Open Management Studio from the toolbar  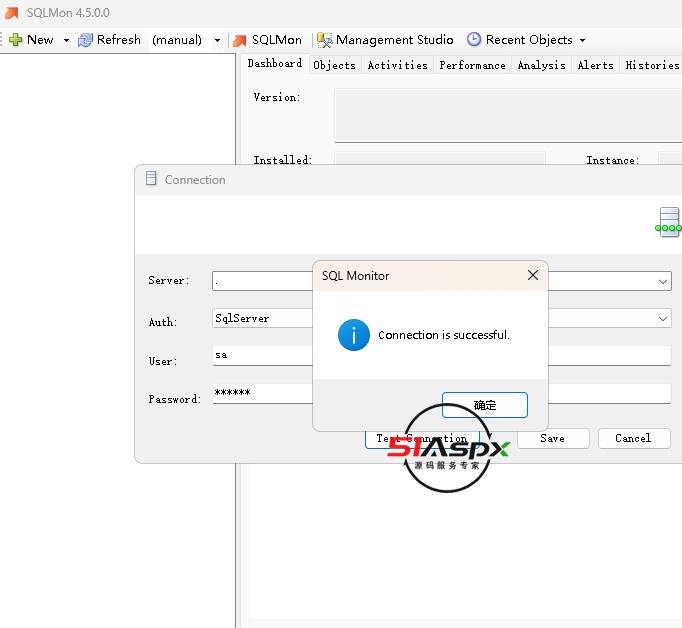(x=385, y=40)
